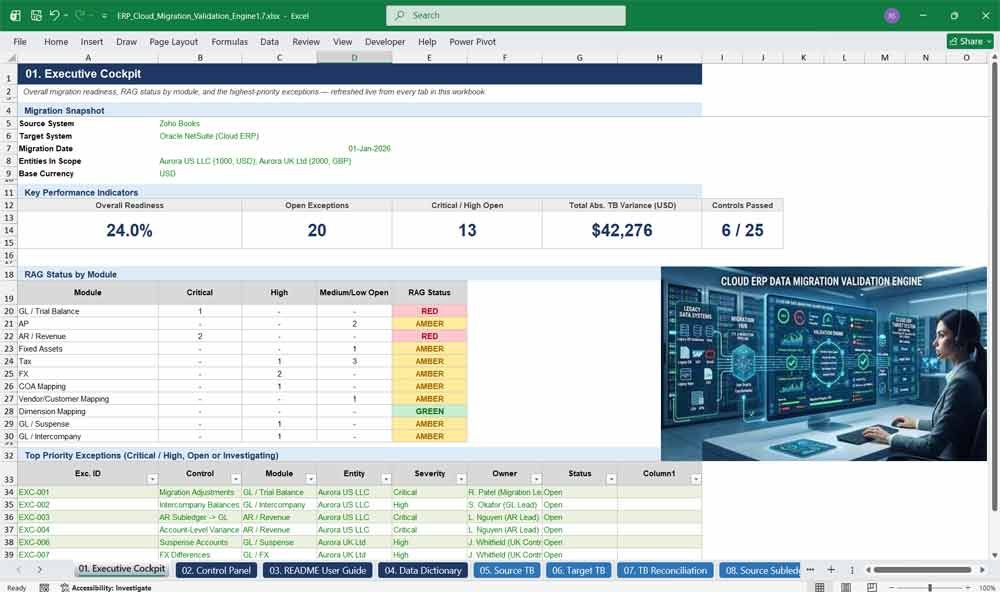The image size is (1000, 592).
Task: Open the Draw ribbon tab
Action: (126, 41)
